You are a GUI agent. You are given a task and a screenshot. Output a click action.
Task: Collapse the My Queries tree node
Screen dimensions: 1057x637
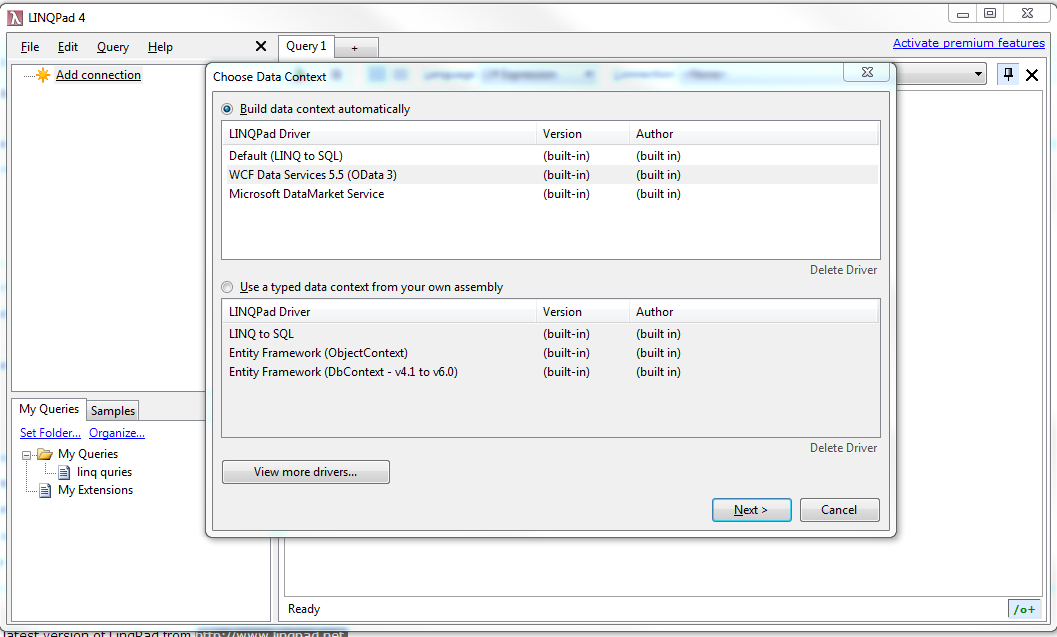click(28, 455)
